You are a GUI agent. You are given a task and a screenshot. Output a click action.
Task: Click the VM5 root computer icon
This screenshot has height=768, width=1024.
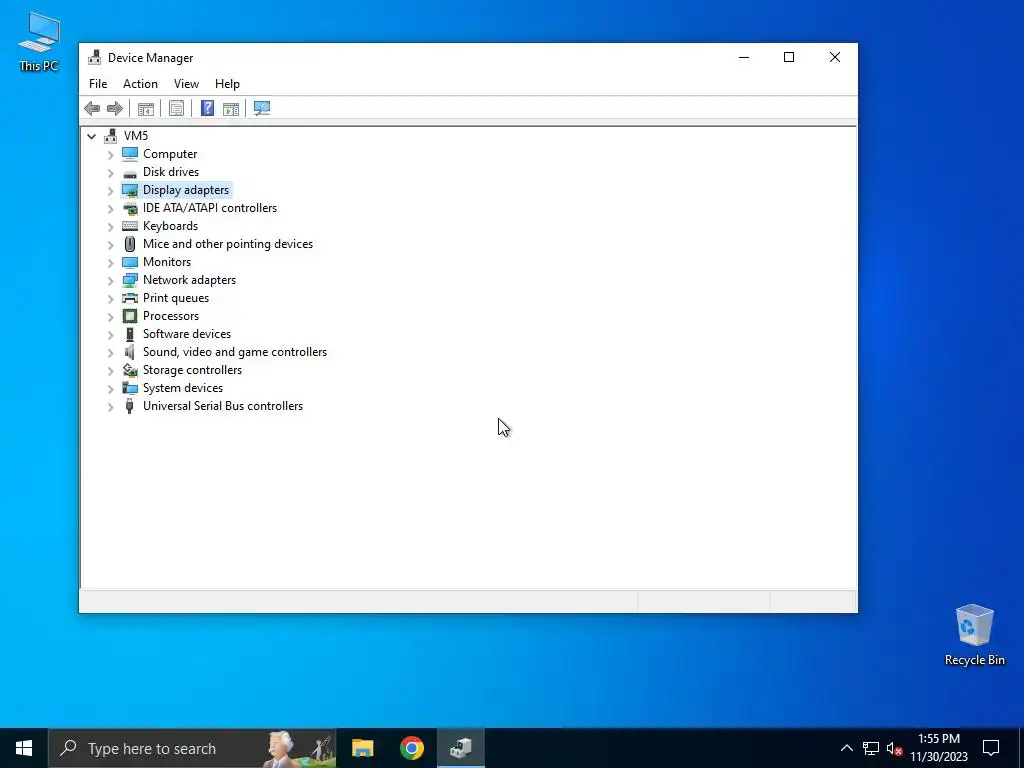point(111,136)
